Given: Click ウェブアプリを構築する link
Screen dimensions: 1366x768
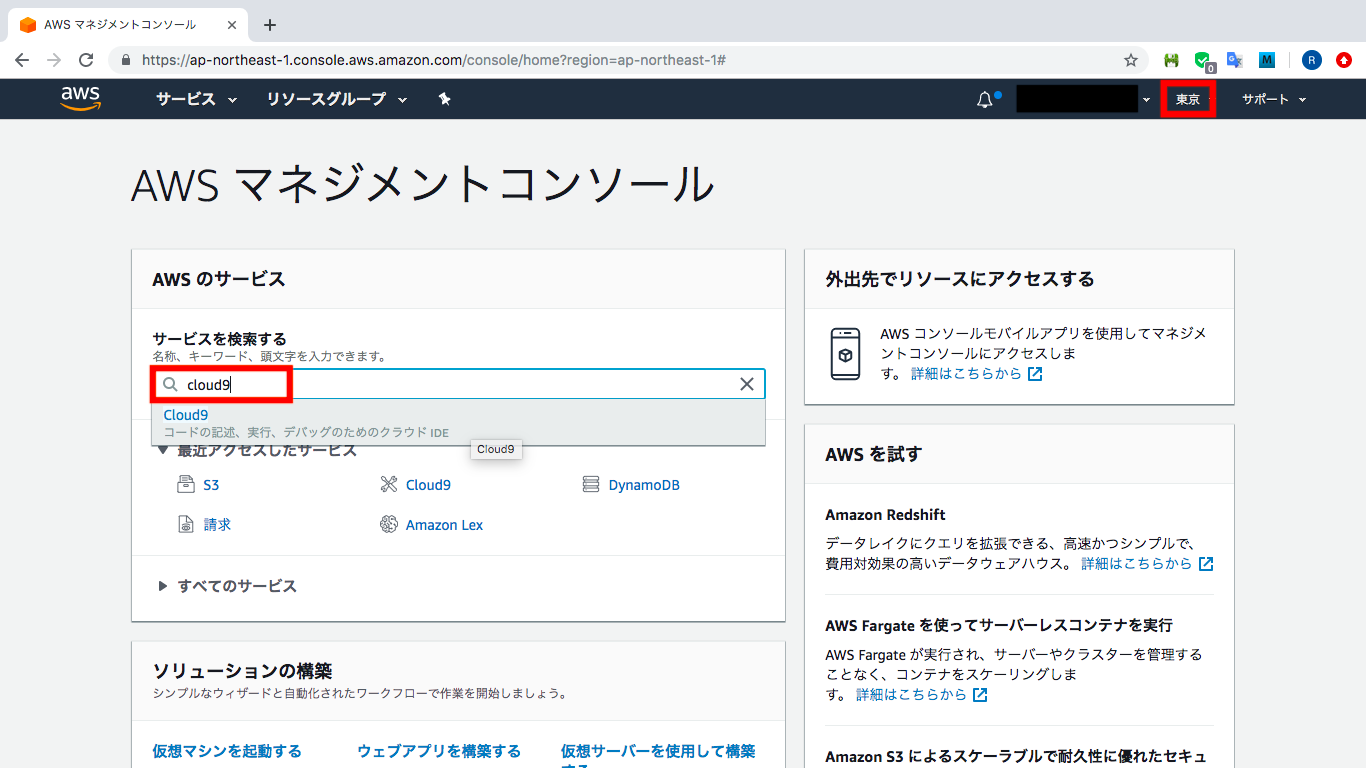Looking at the screenshot, I should pos(439,751).
